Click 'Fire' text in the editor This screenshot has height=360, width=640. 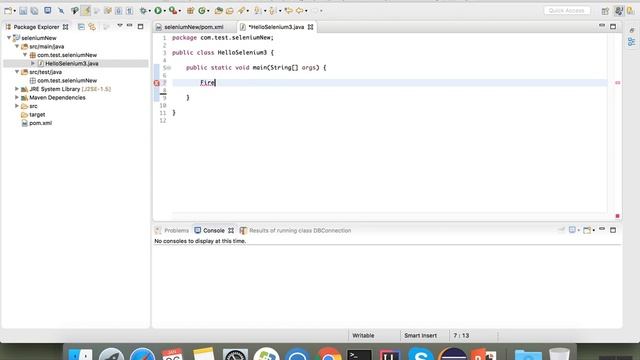pyautogui.click(x=207, y=83)
